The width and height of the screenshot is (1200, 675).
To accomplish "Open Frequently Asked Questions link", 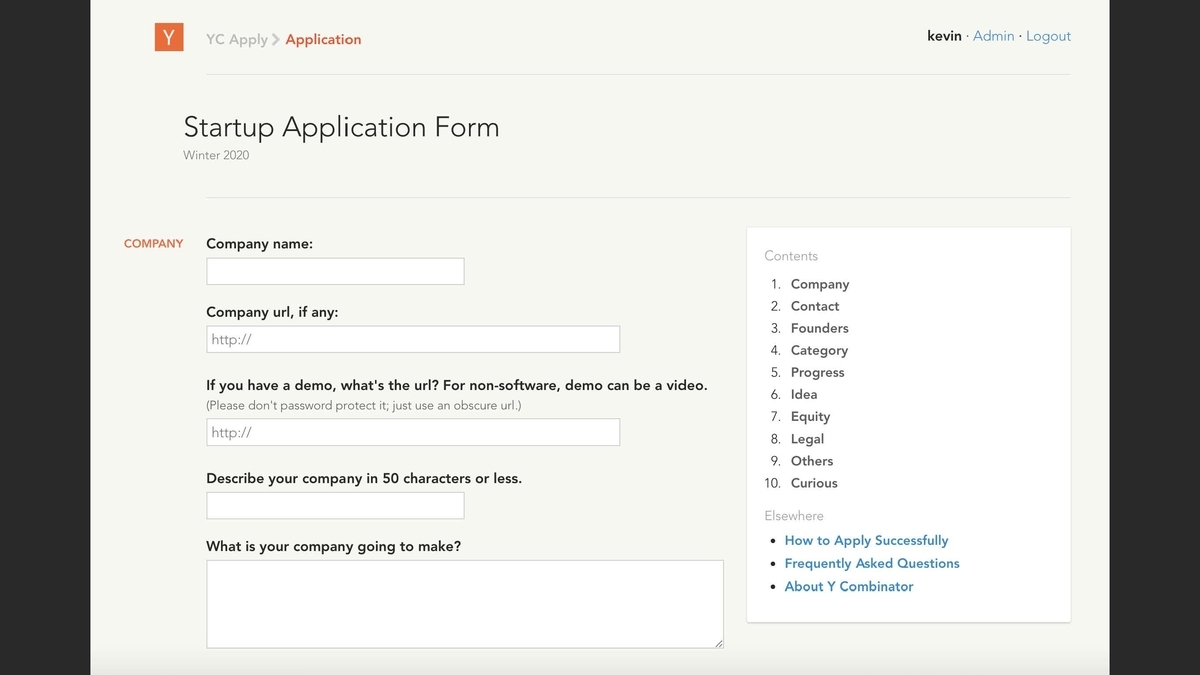I will pos(872,563).
